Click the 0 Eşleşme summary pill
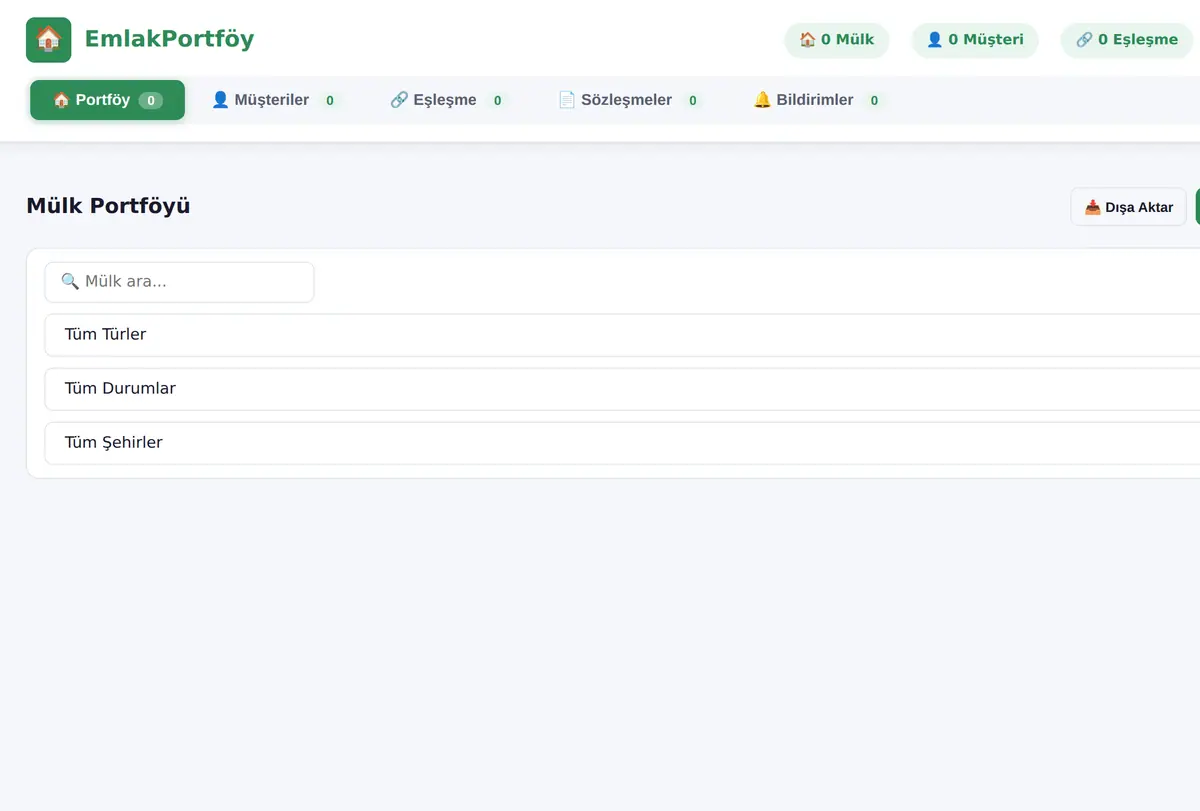This screenshot has width=1200, height=811. tap(1127, 40)
